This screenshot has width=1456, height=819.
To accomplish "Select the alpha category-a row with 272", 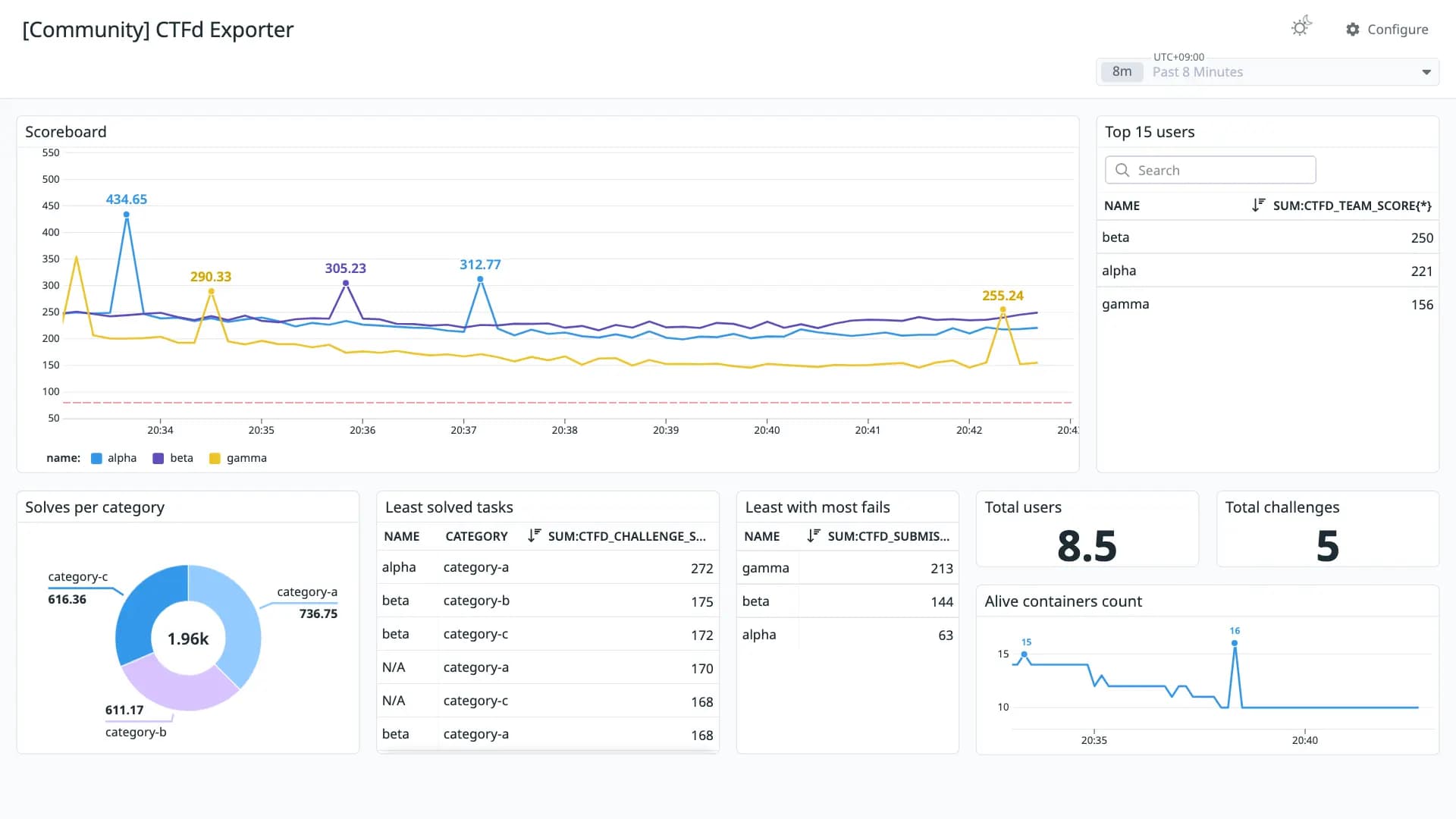I will click(548, 567).
